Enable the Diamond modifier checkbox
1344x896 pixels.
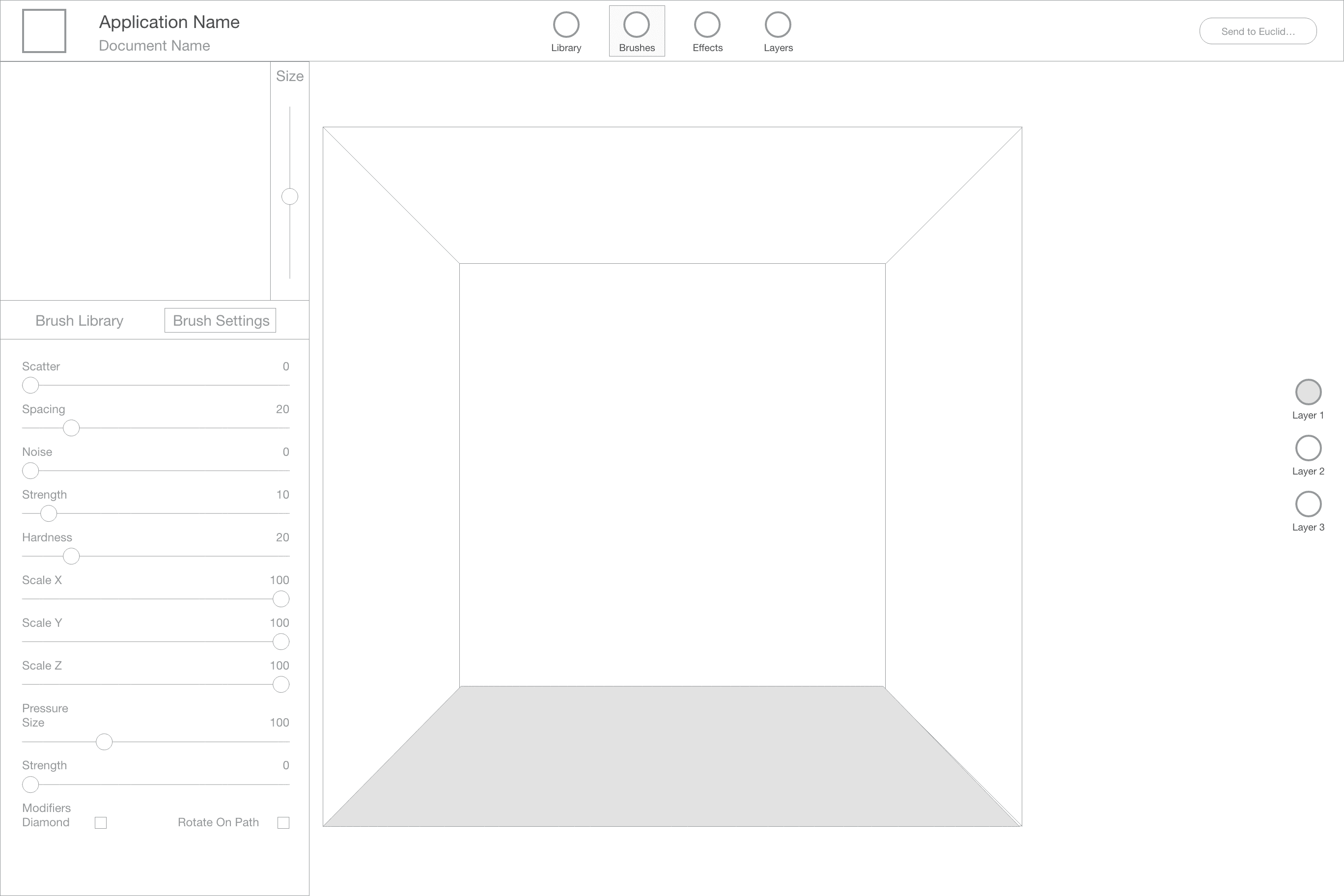point(101,823)
